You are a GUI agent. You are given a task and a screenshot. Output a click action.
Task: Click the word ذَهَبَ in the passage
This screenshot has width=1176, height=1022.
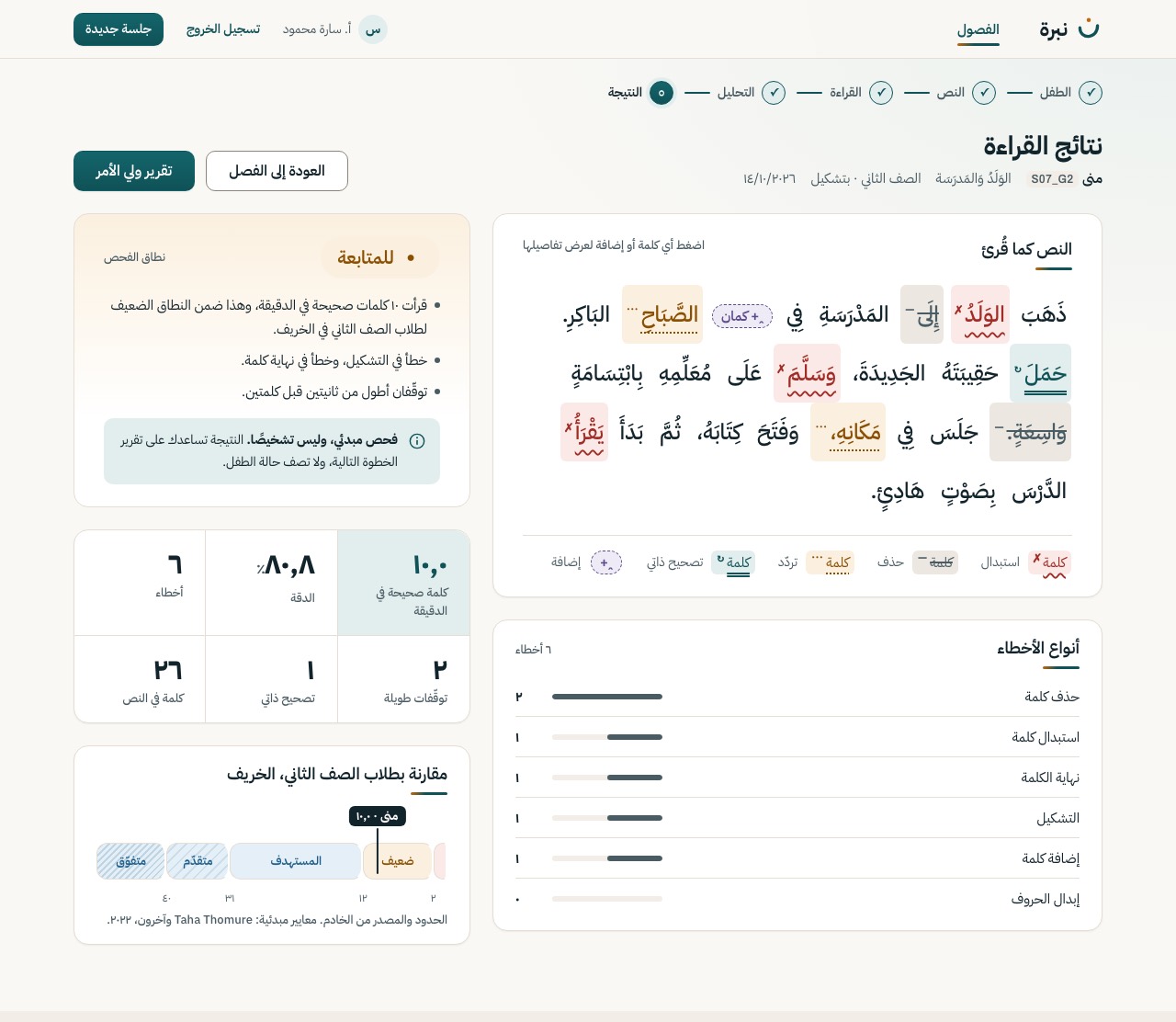(1044, 314)
